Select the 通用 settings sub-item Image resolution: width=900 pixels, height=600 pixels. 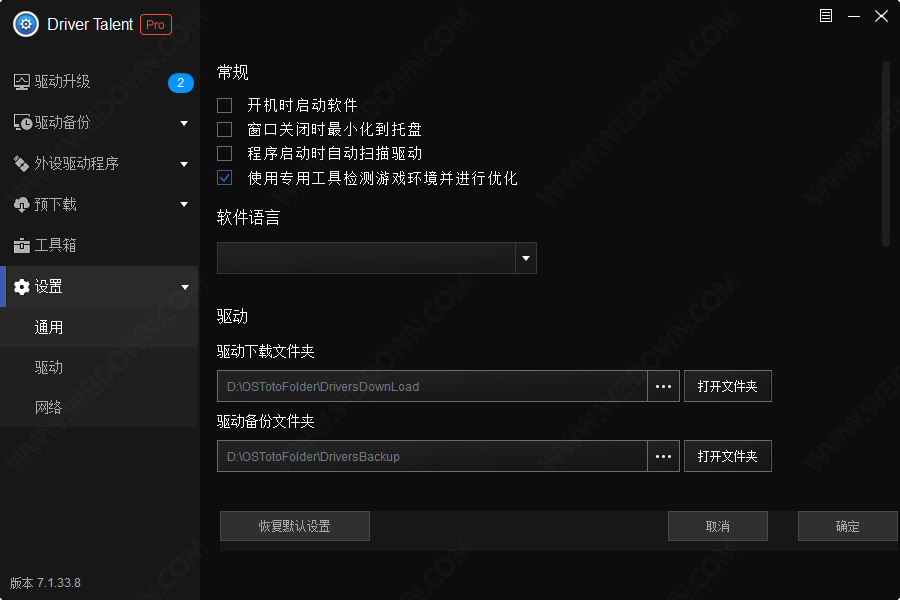click(99, 327)
